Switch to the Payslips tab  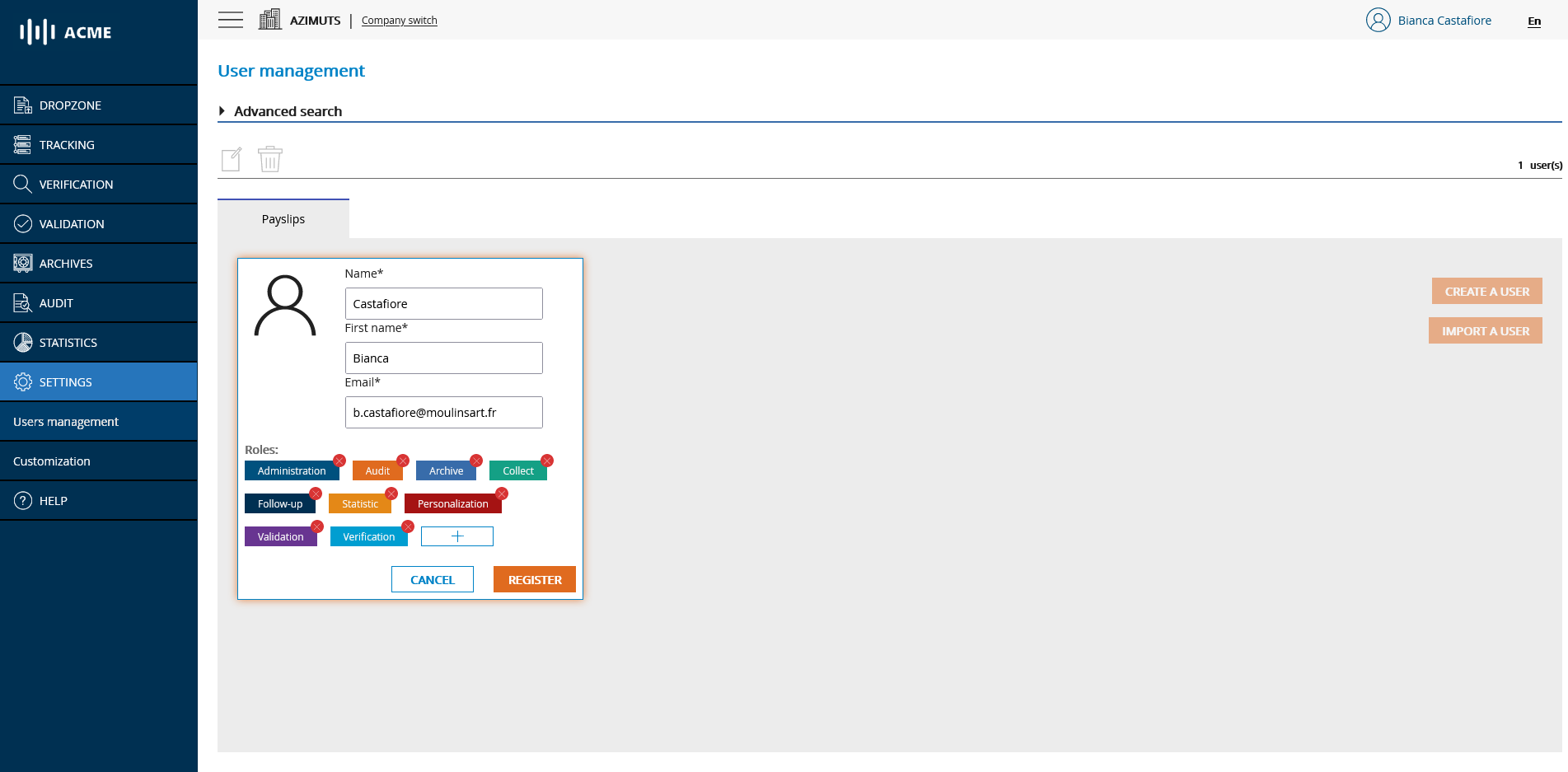tap(283, 218)
